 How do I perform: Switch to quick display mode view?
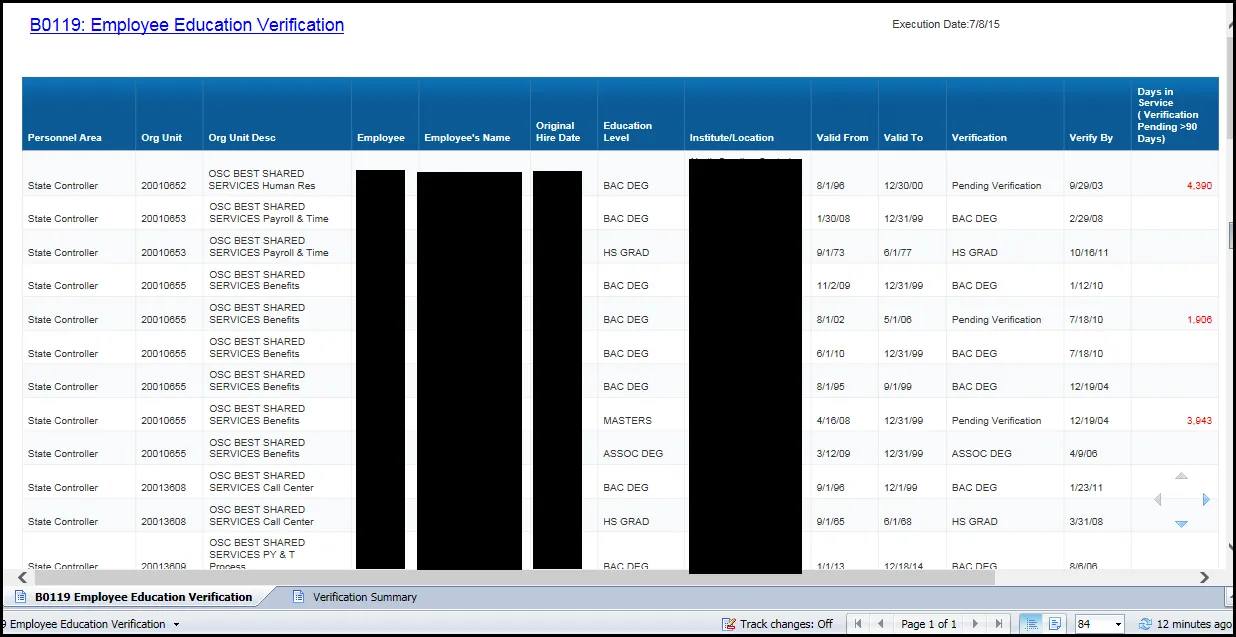1029,624
